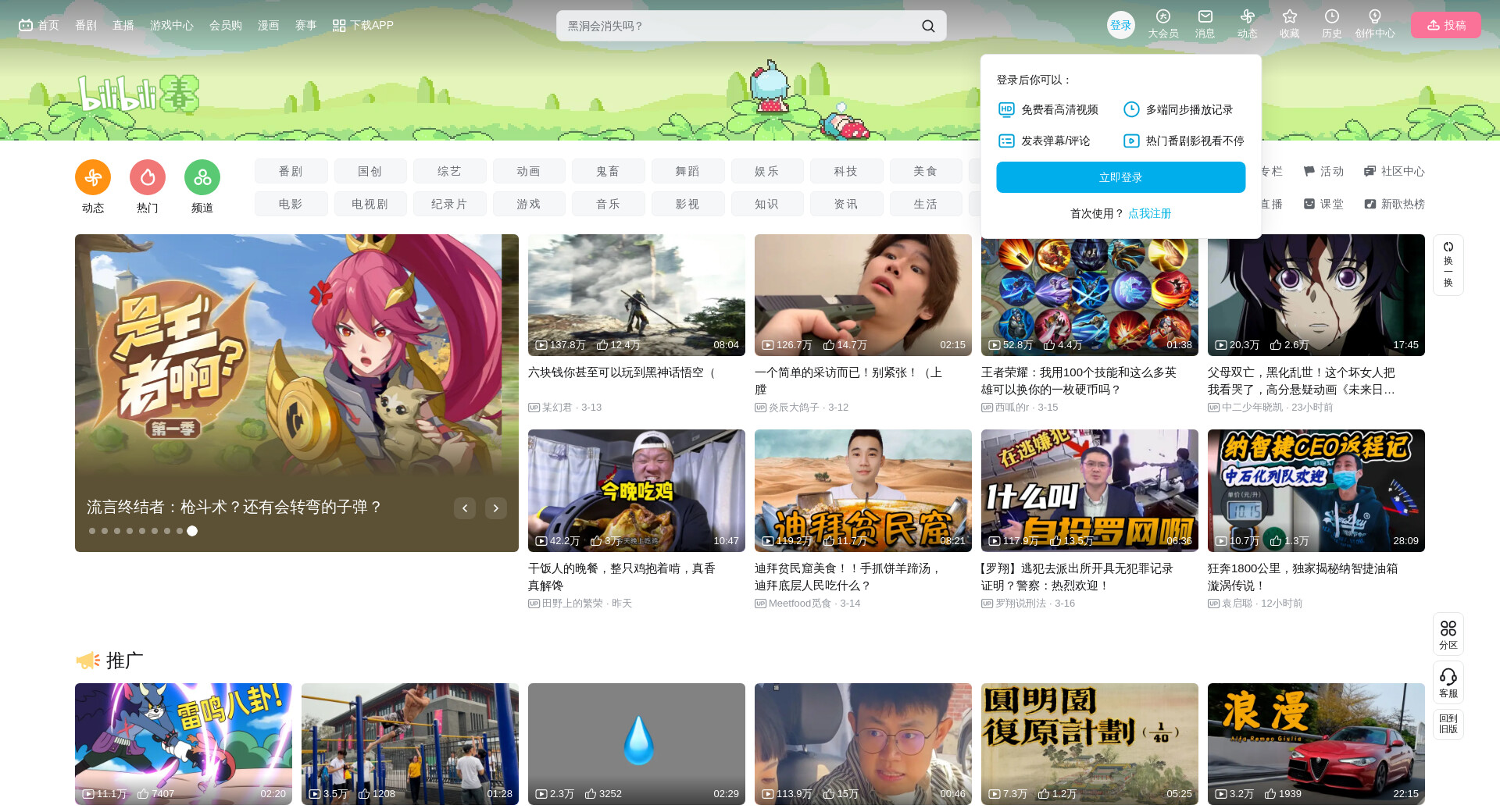This screenshot has height=812, width=1500.
Task: Open 会员购 in top navigation
Action: [x=226, y=25]
